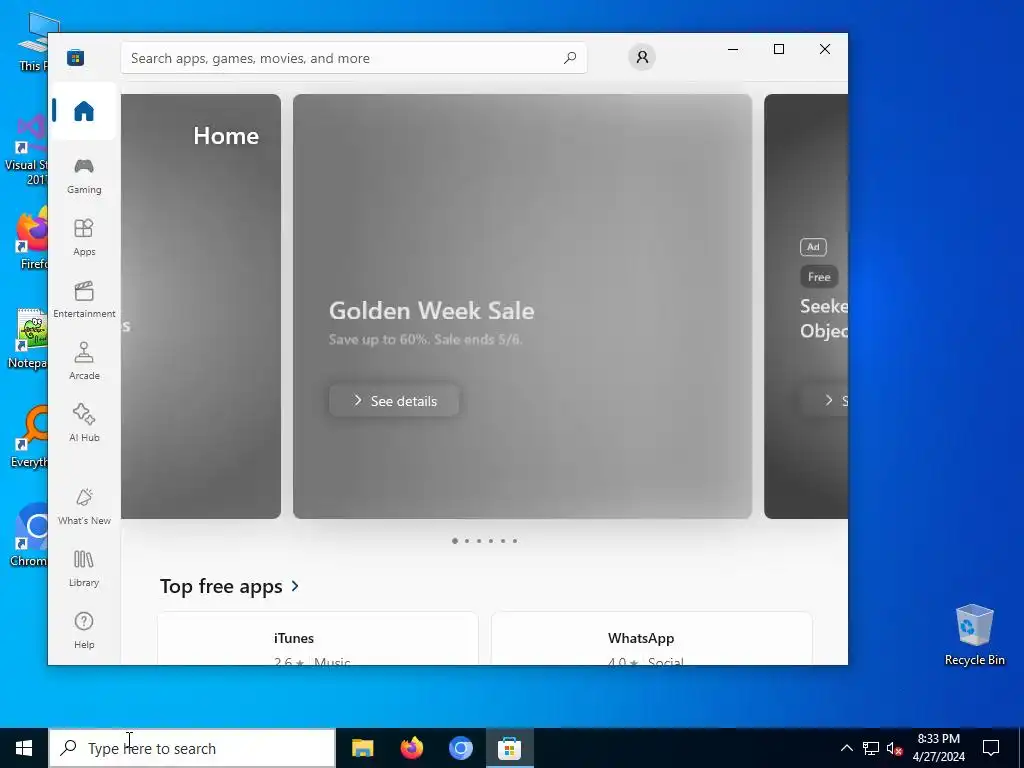Maximize the Microsoft Store window
The image size is (1024, 768).
778,49
